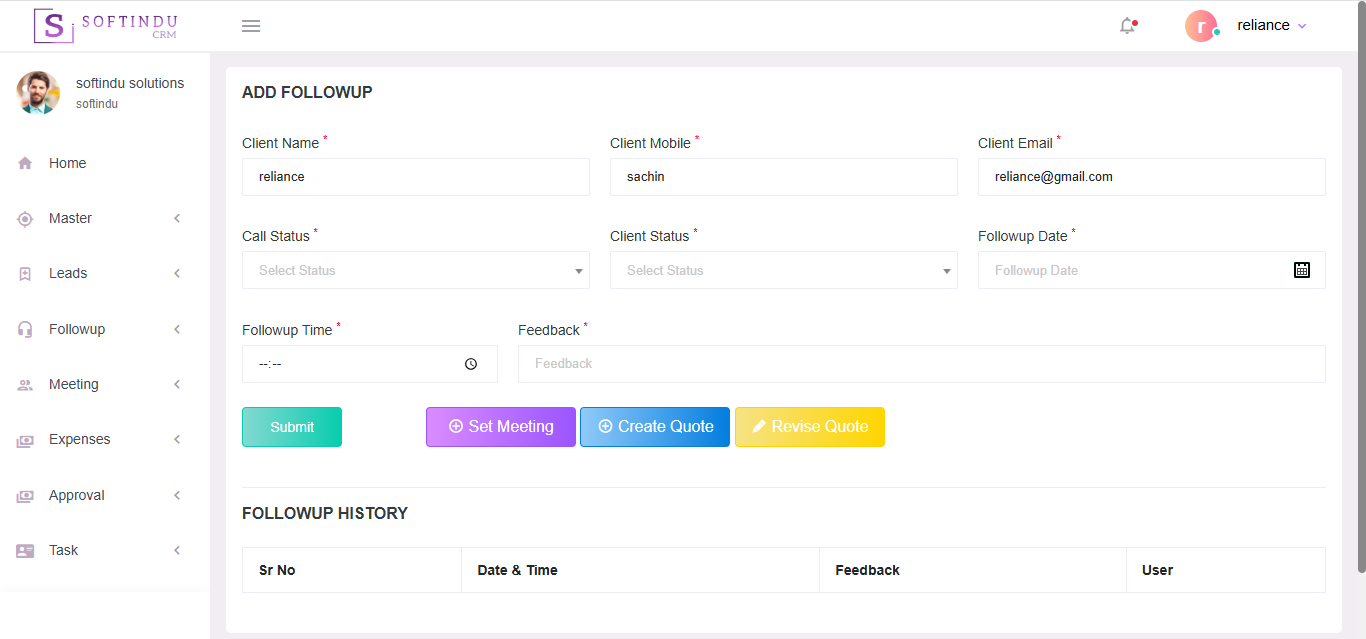
Task: Toggle the sidebar with the hamburger icon
Action: point(250,25)
